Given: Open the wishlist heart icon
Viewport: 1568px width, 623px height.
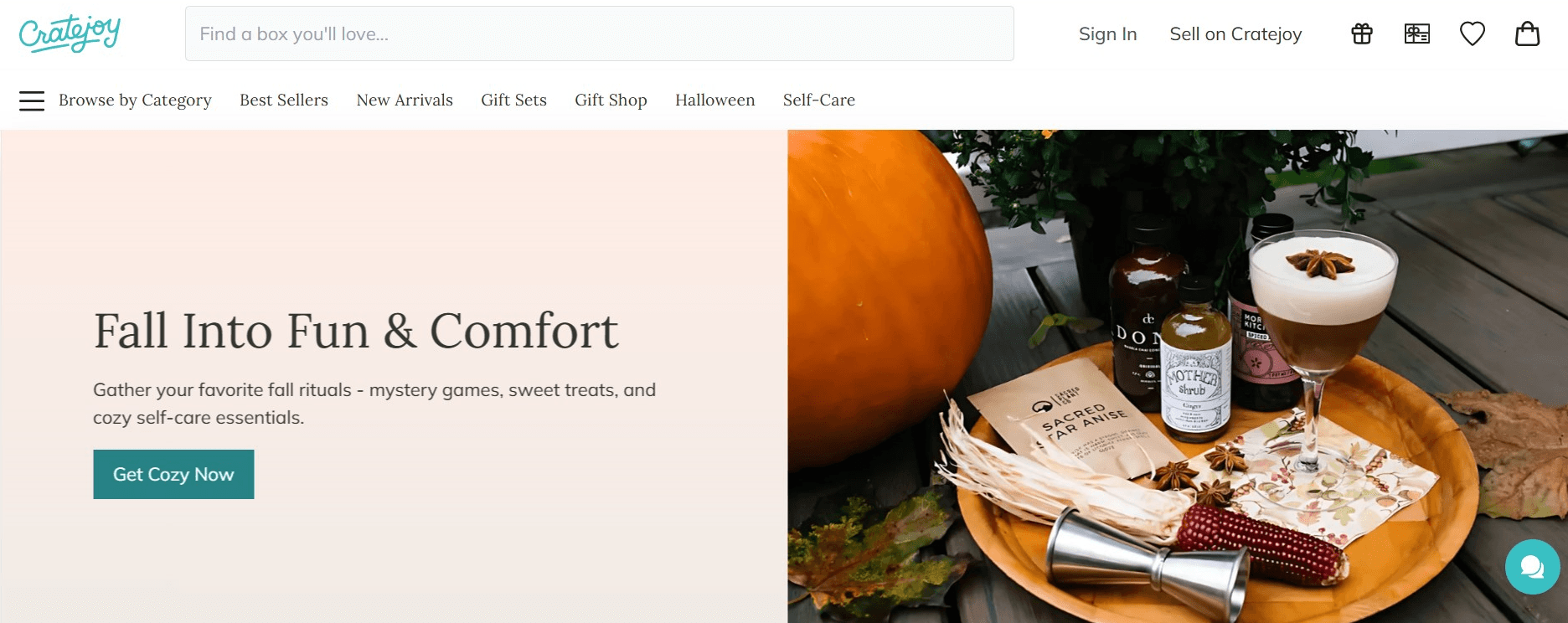Looking at the screenshot, I should (1473, 33).
